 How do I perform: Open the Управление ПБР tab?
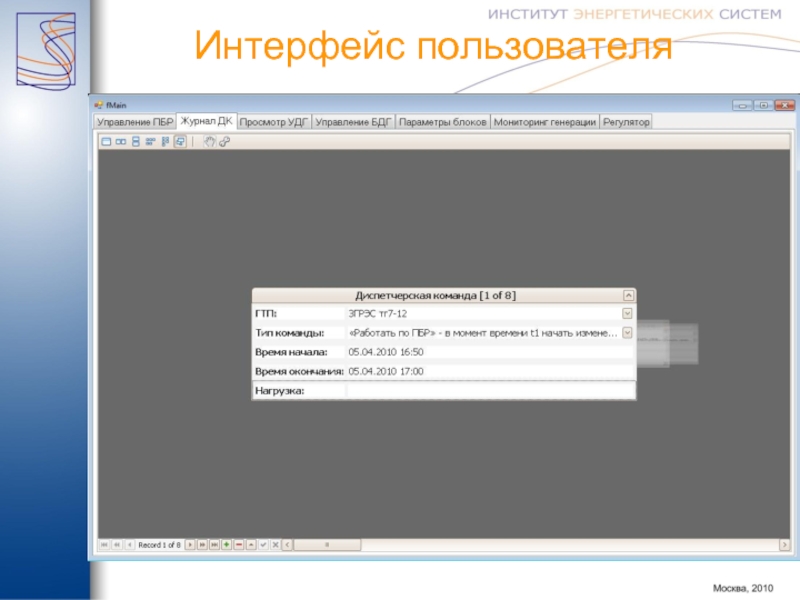135,122
